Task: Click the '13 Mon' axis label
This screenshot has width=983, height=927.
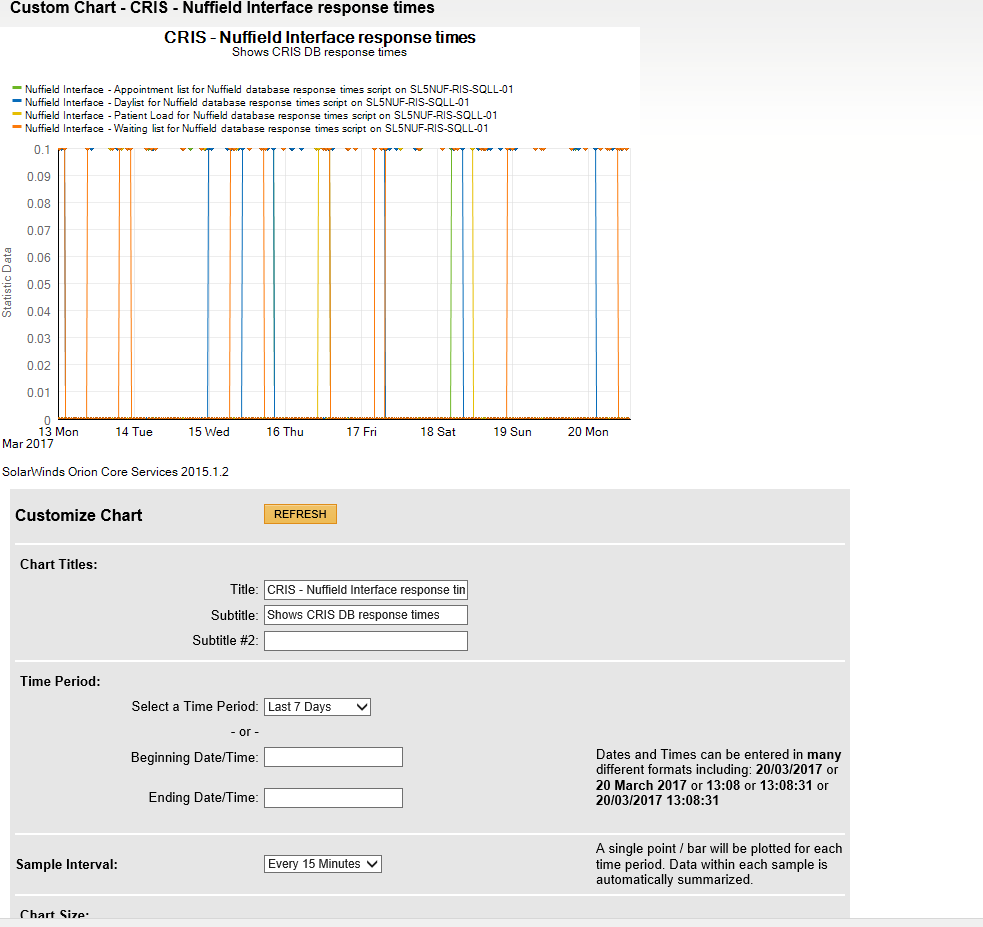Action: [x=58, y=432]
